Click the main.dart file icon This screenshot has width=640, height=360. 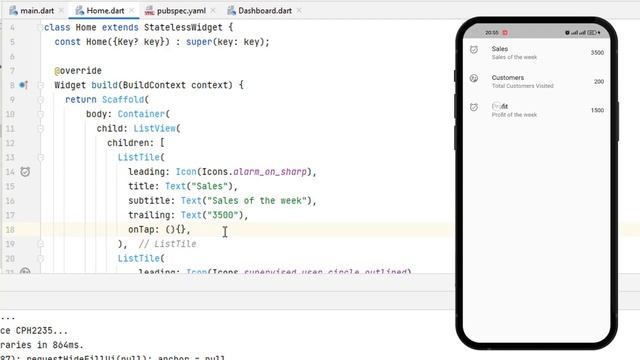[x=13, y=11]
